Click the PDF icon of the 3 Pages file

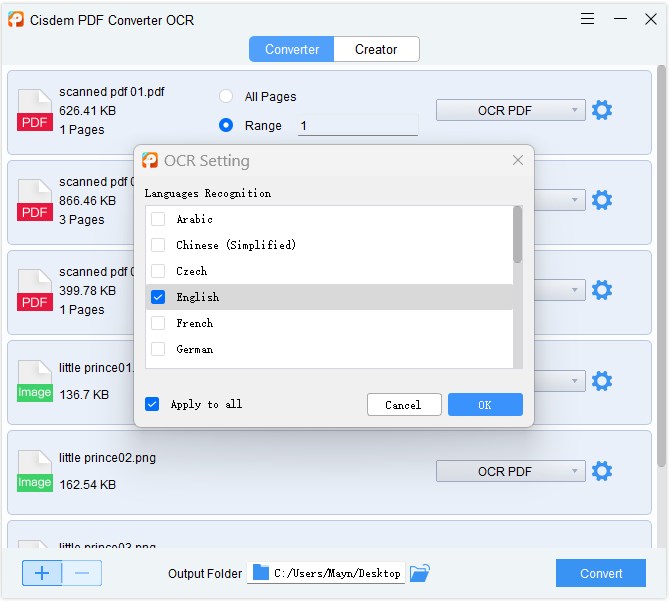pos(35,200)
